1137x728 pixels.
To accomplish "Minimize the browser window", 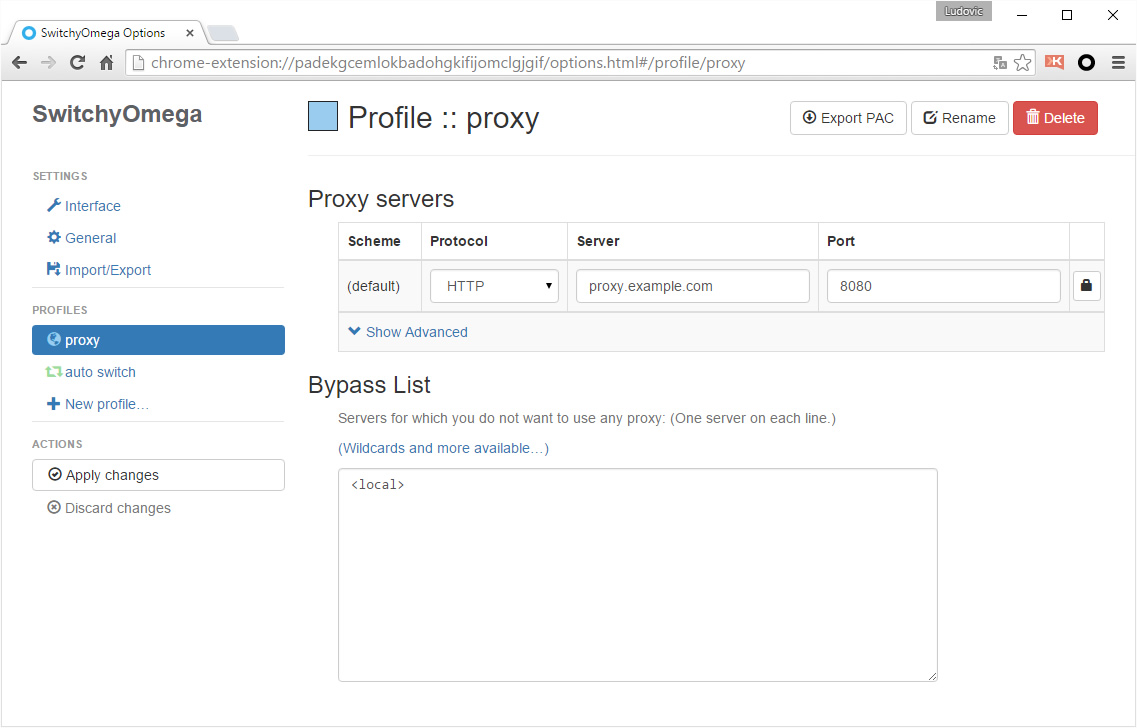I will (1022, 15).
